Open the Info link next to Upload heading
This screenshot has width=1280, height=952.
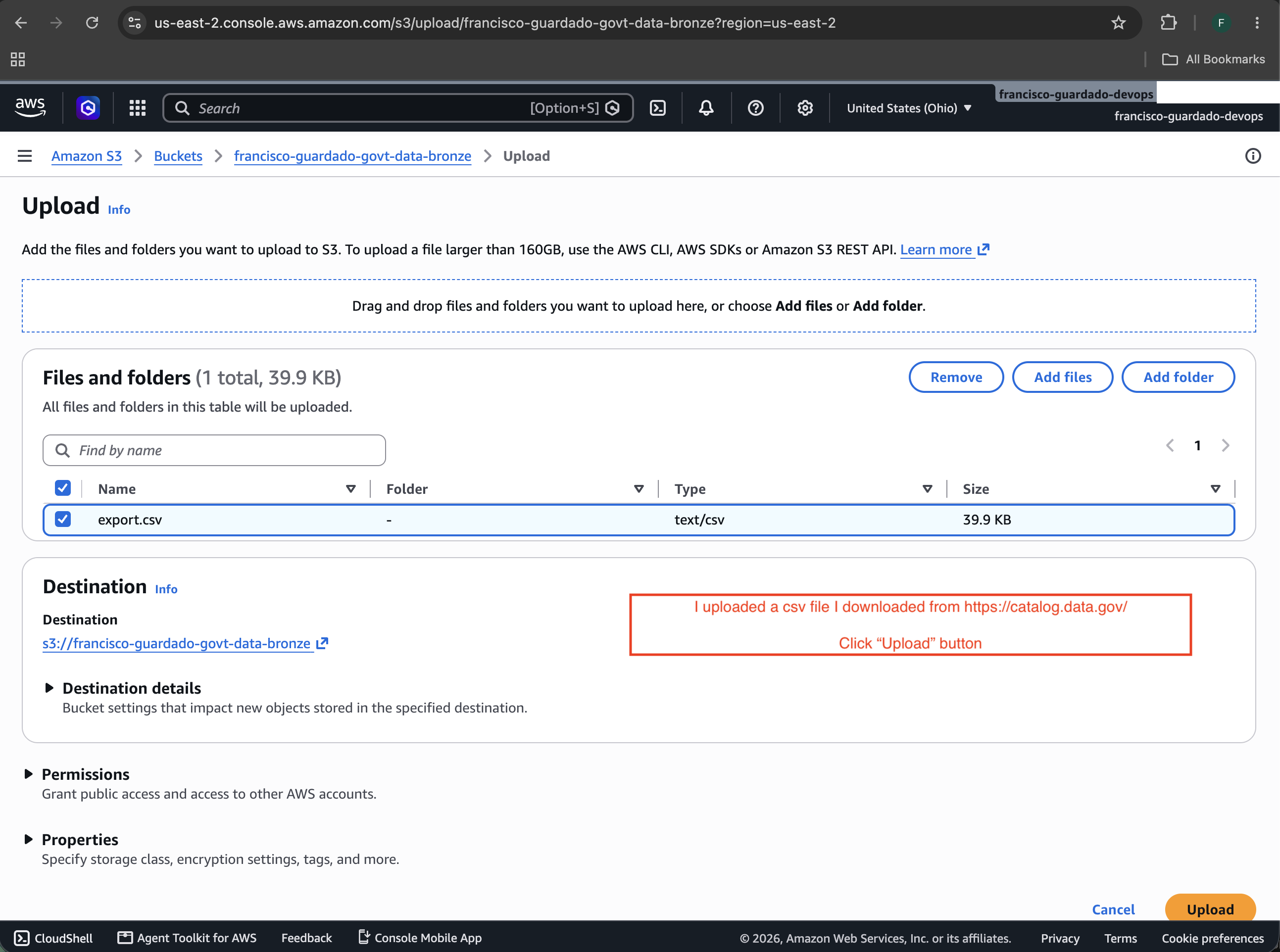pos(119,210)
